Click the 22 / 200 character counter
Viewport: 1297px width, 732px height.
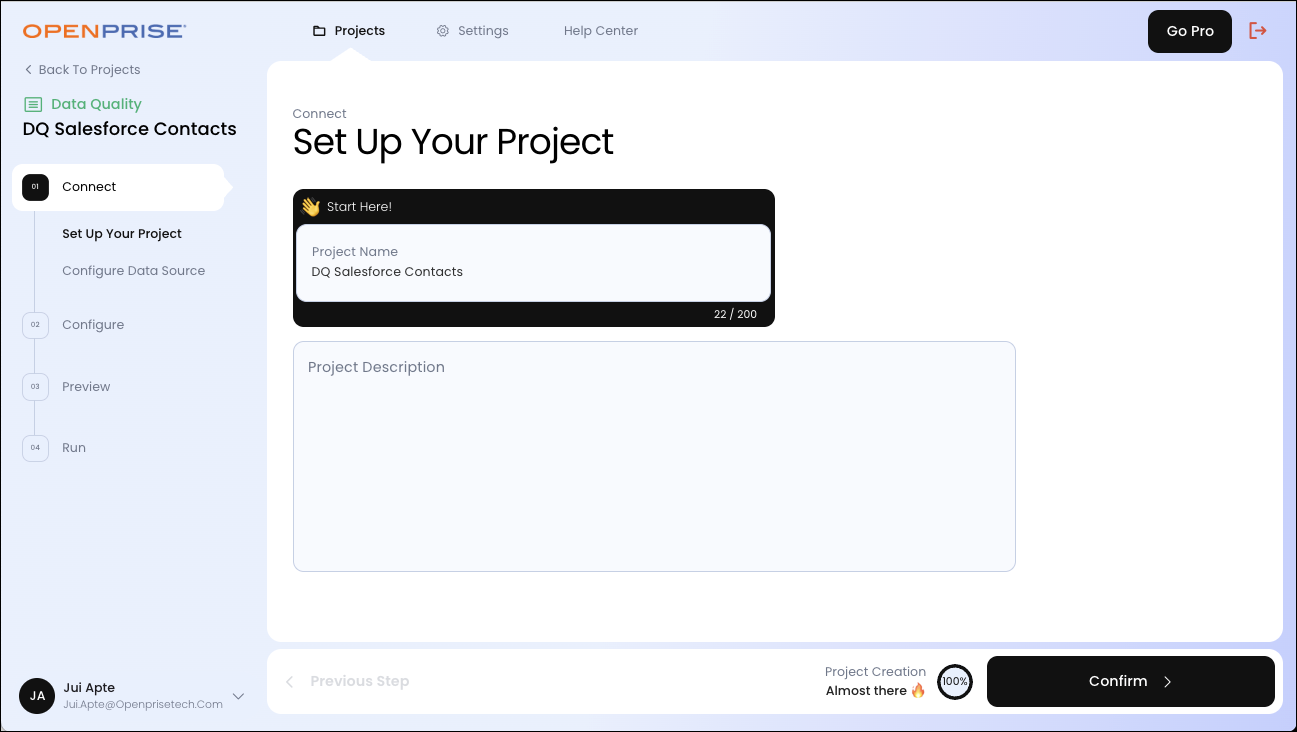coord(735,314)
